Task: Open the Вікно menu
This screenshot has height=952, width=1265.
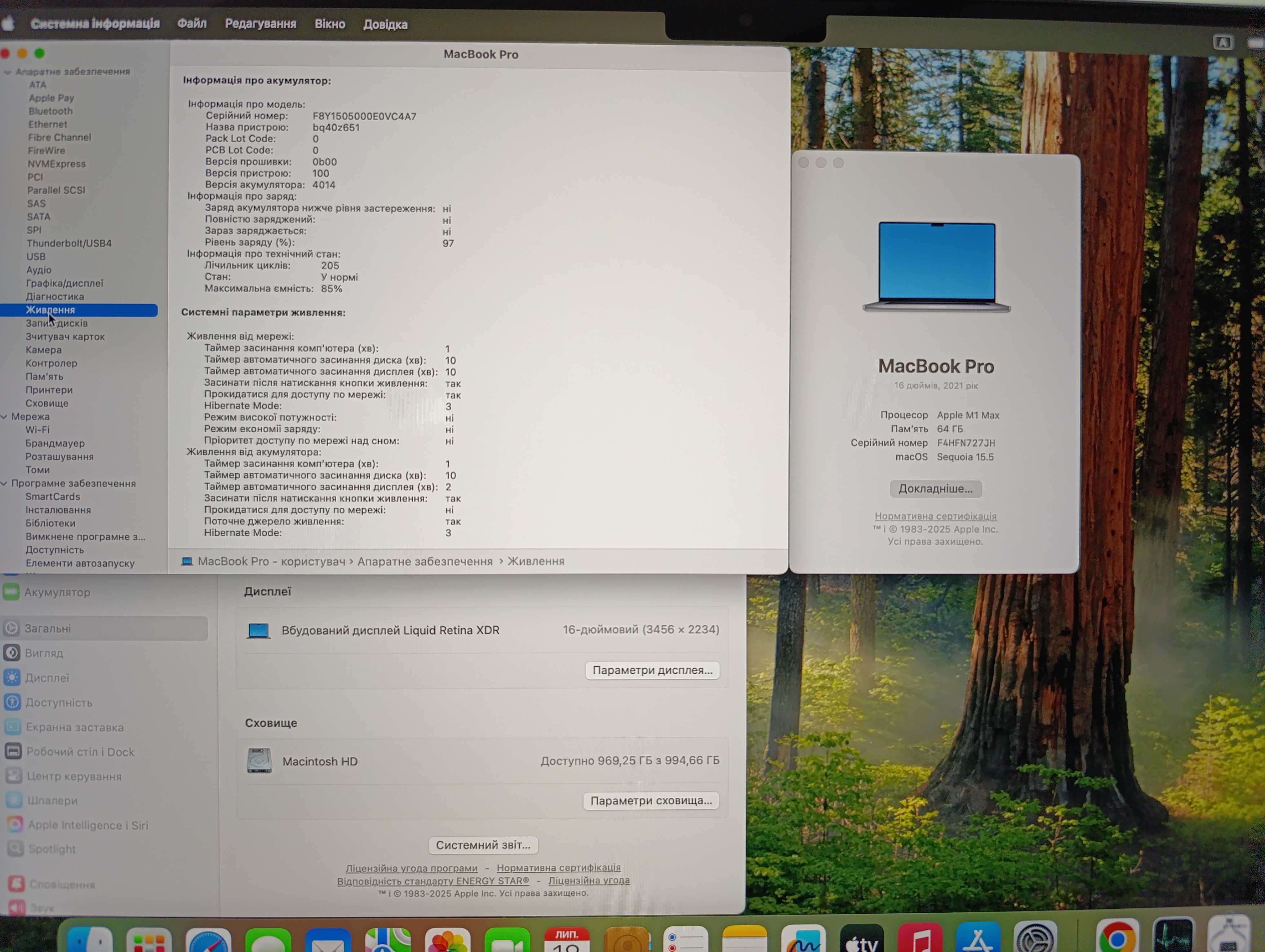Action: [330, 24]
